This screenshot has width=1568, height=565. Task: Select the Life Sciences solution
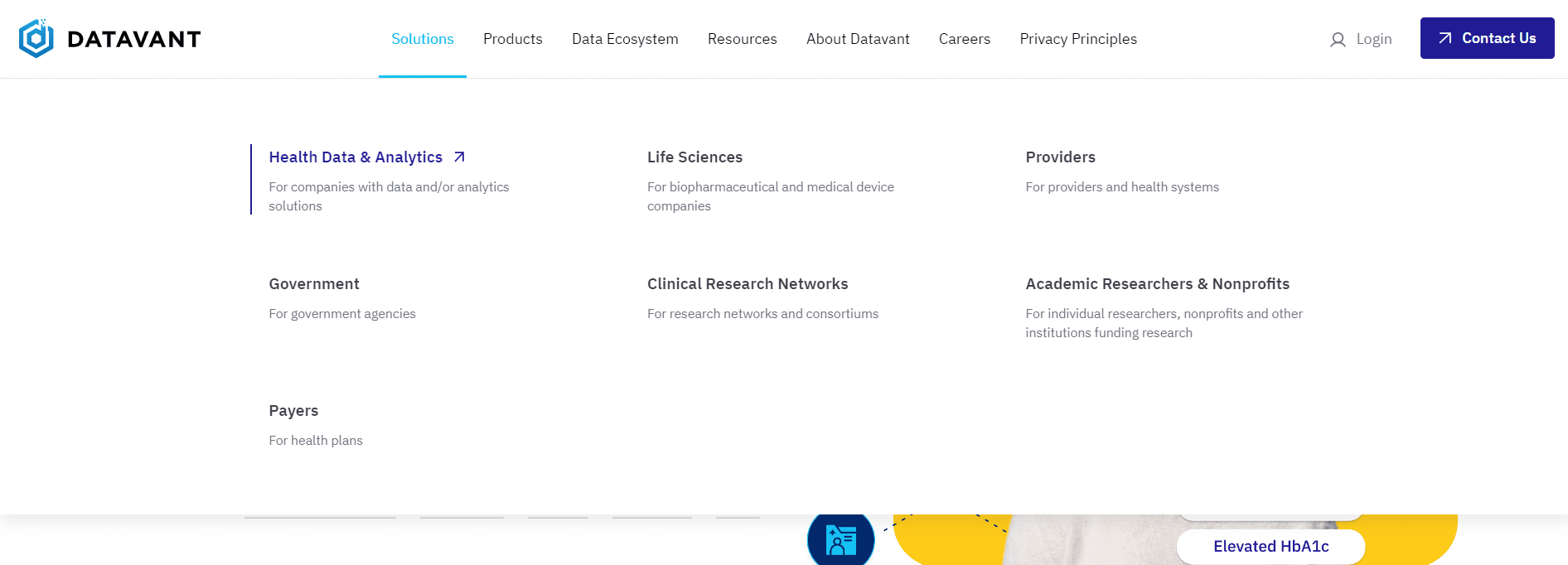coord(694,157)
